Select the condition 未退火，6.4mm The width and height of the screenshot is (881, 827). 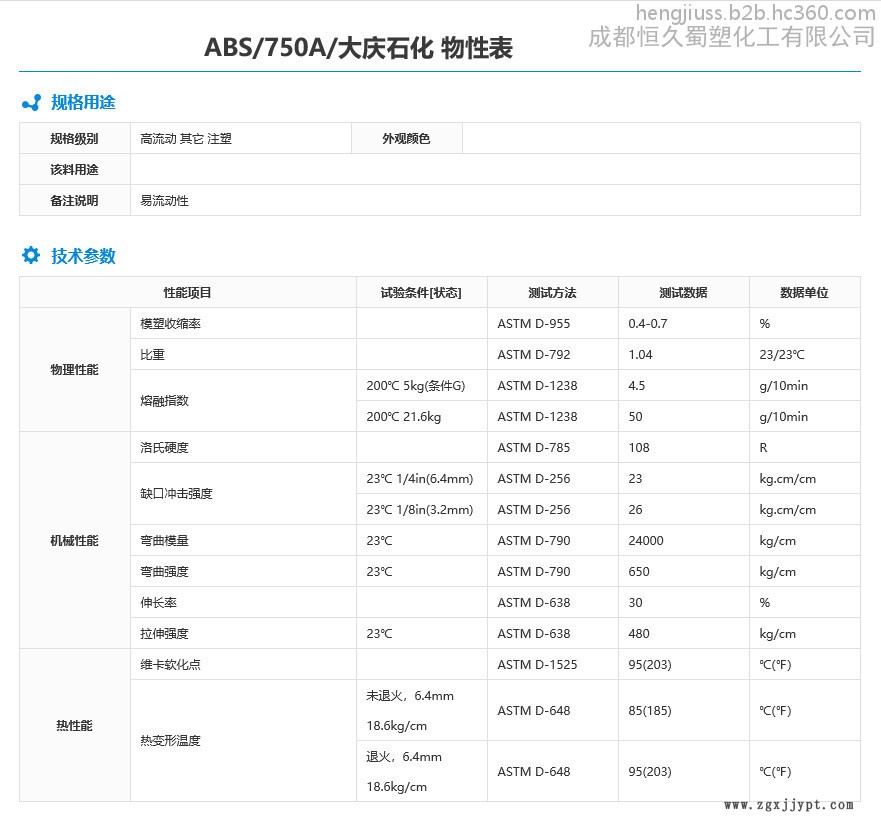coord(410,696)
